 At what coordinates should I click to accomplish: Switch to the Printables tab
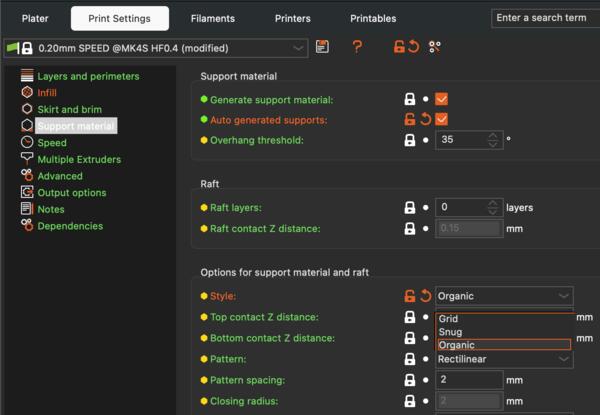(x=373, y=18)
